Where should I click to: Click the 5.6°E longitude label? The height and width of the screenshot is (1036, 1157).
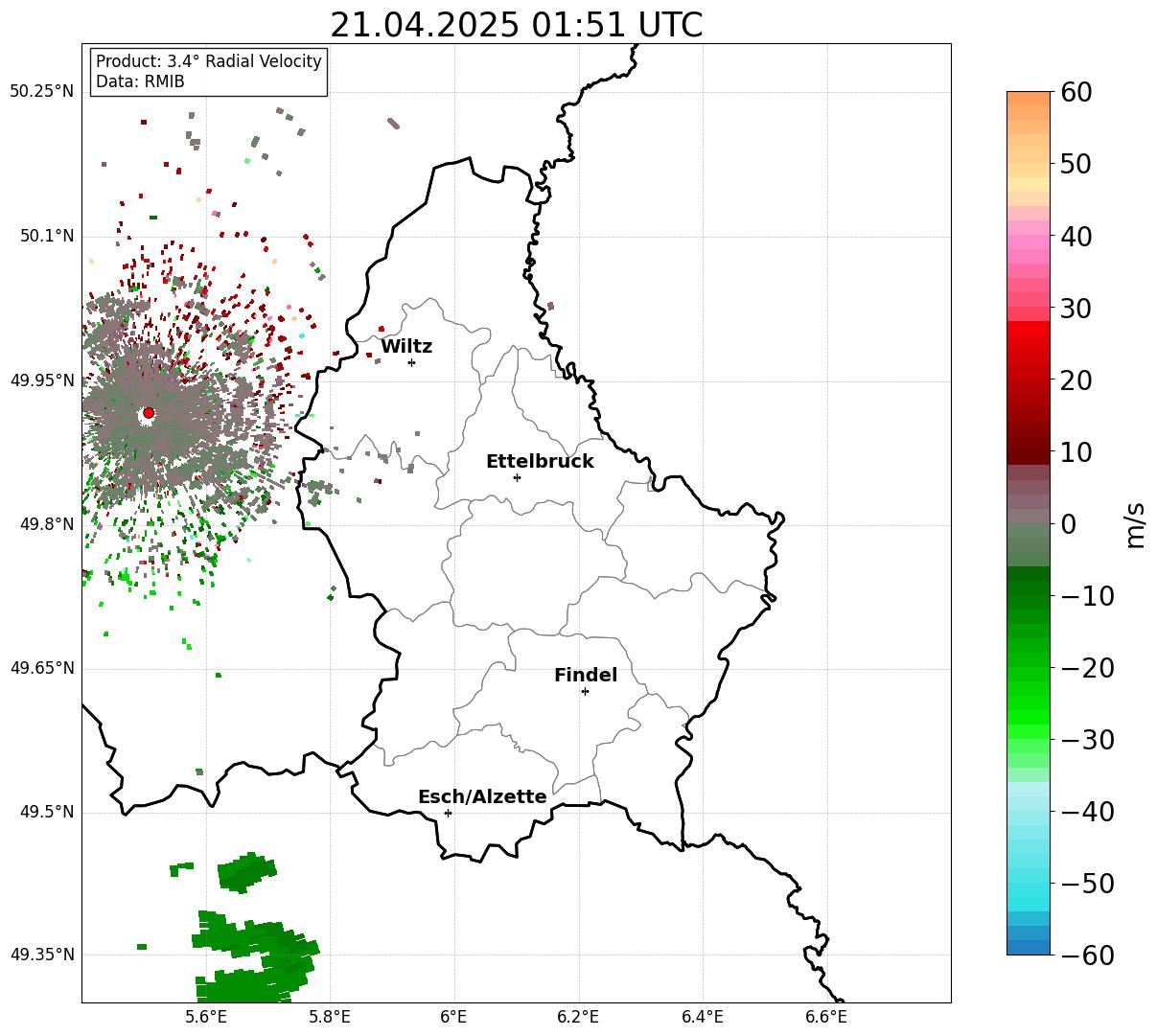[x=206, y=1017]
